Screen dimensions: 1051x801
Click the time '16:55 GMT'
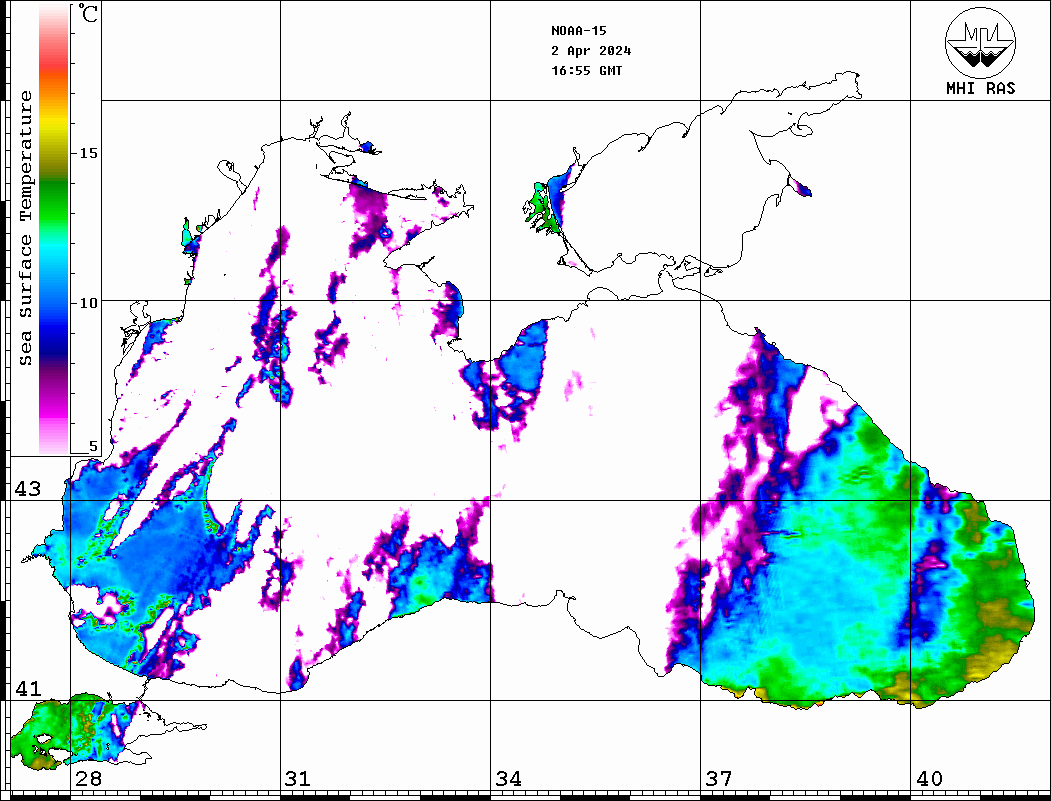pyautogui.click(x=586, y=71)
